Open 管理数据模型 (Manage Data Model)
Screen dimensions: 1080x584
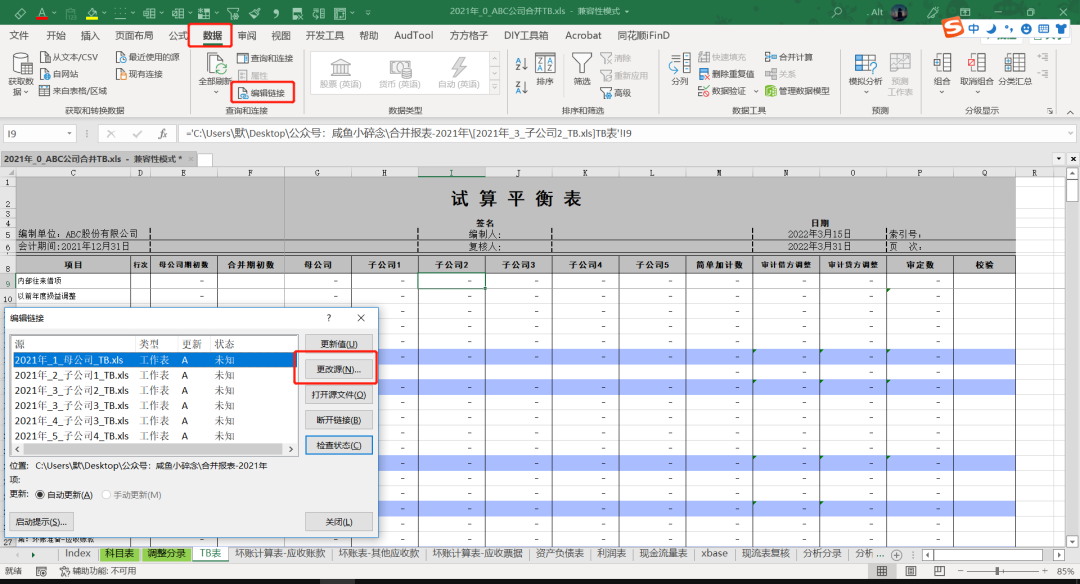tap(797, 91)
